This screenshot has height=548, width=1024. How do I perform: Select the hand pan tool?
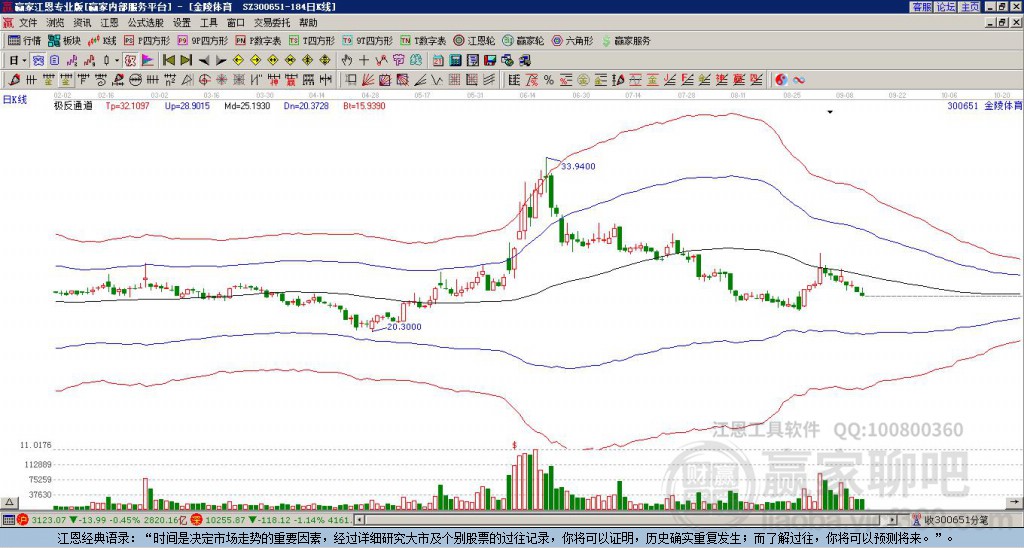click(347, 61)
